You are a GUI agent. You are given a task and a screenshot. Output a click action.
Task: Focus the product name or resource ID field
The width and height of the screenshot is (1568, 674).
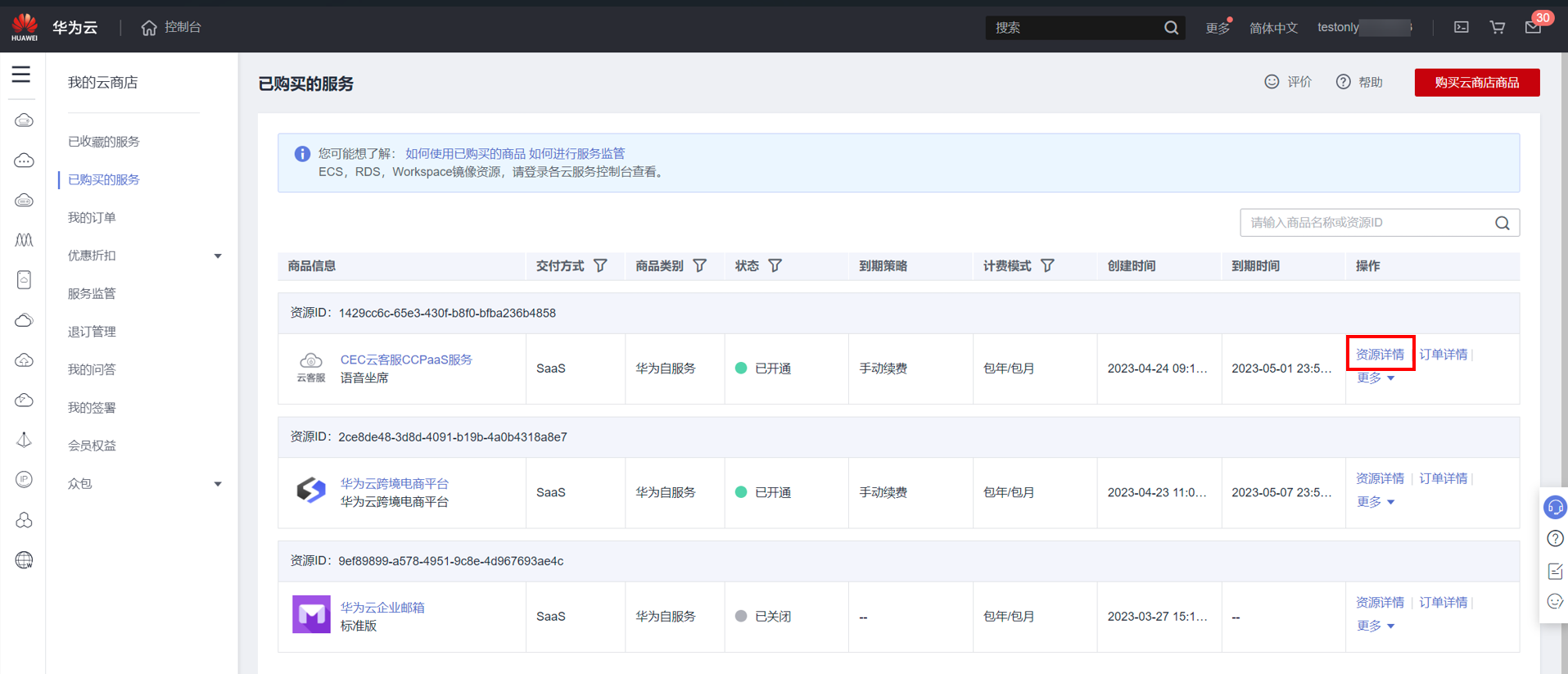[x=1363, y=223]
